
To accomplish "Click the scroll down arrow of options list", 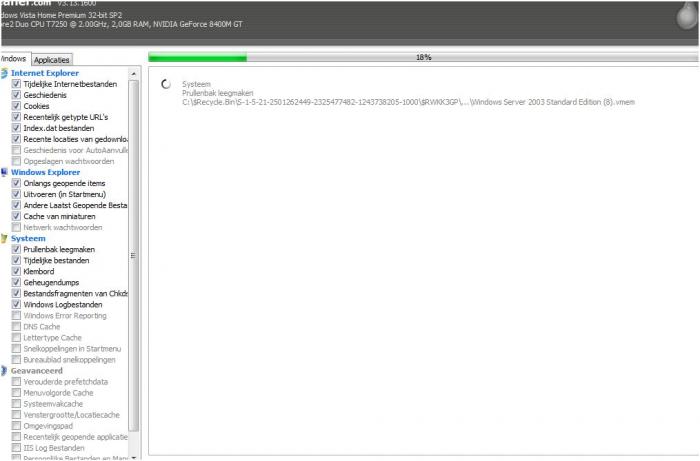I will [133, 457].
